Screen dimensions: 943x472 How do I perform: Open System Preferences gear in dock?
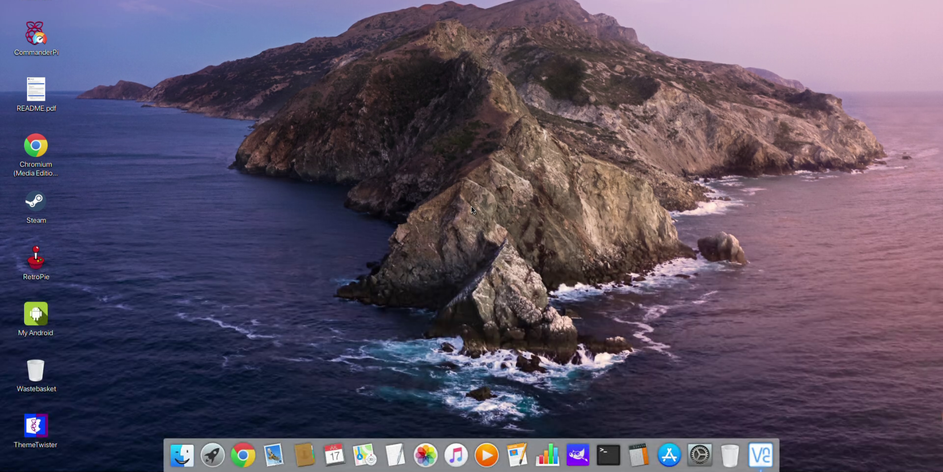coord(700,455)
